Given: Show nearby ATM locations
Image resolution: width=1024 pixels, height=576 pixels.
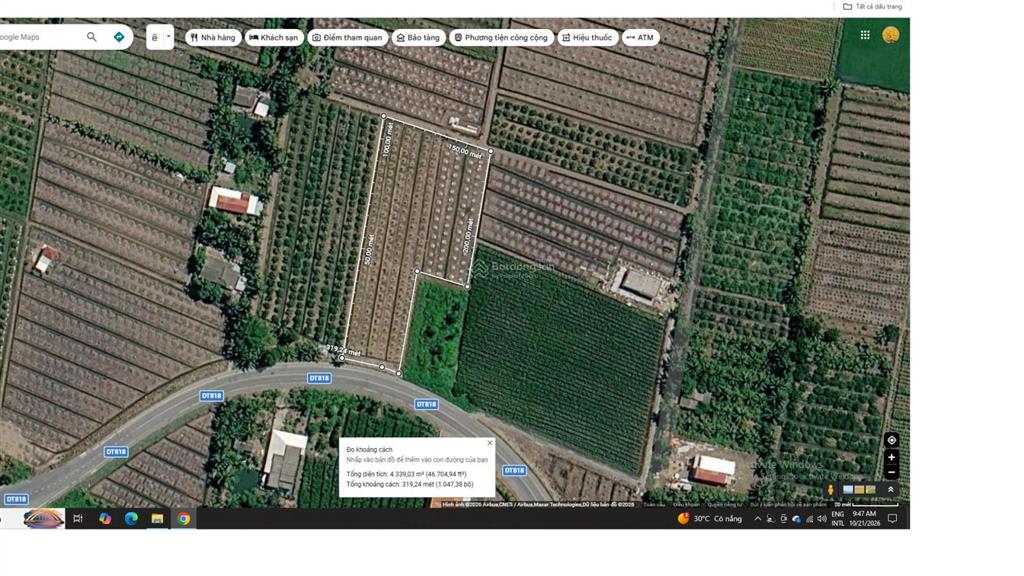Looking at the screenshot, I should [x=640, y=38].
